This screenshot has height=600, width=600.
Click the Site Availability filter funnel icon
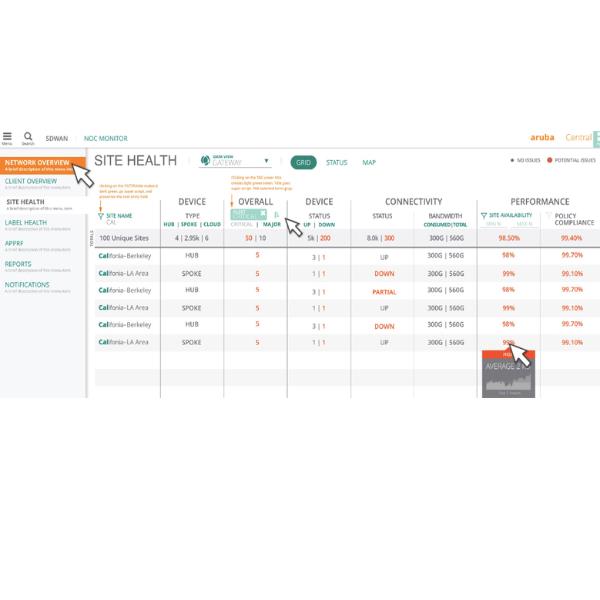click(483, 215)
